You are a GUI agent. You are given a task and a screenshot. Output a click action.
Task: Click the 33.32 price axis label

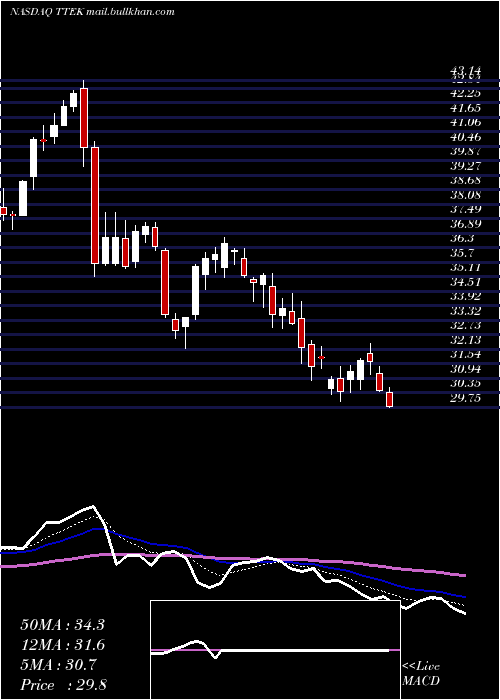tap(464, 311)
